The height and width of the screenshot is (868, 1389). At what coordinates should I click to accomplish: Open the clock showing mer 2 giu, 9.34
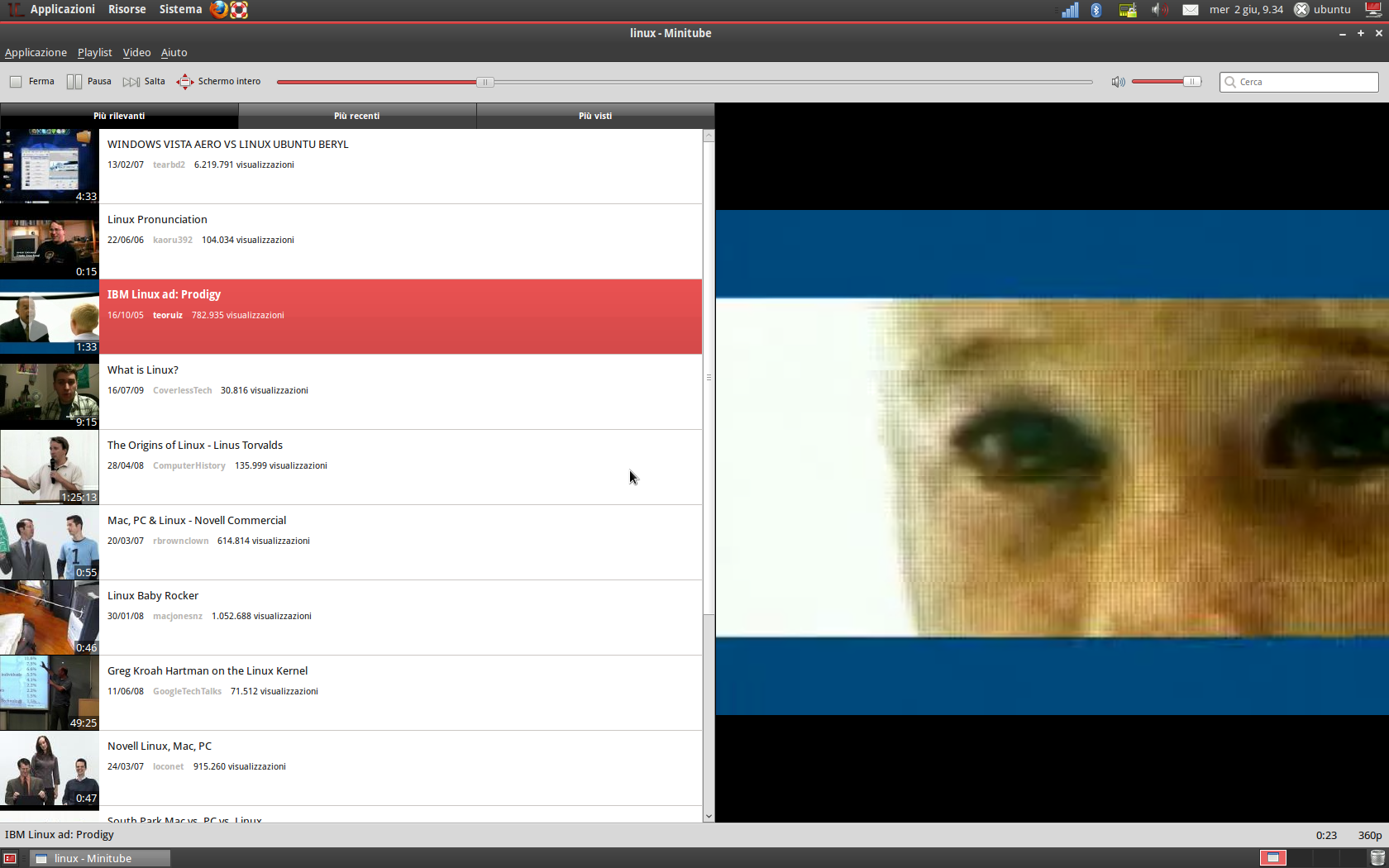1246,10
